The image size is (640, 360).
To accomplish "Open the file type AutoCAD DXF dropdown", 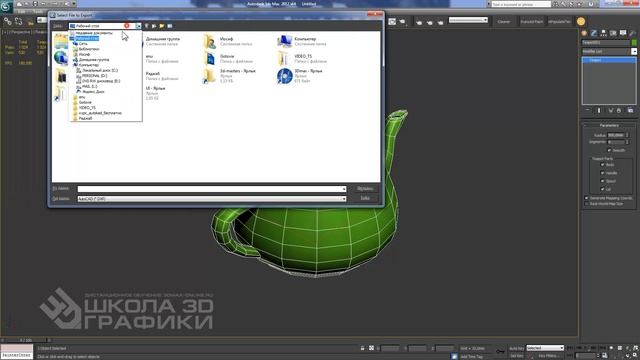I will (x=344, y=199).
